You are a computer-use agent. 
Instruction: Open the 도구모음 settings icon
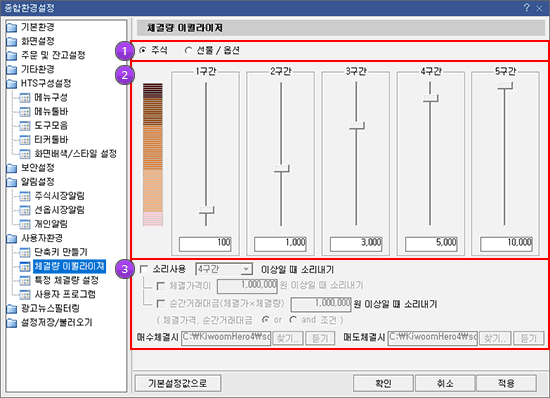25,126
